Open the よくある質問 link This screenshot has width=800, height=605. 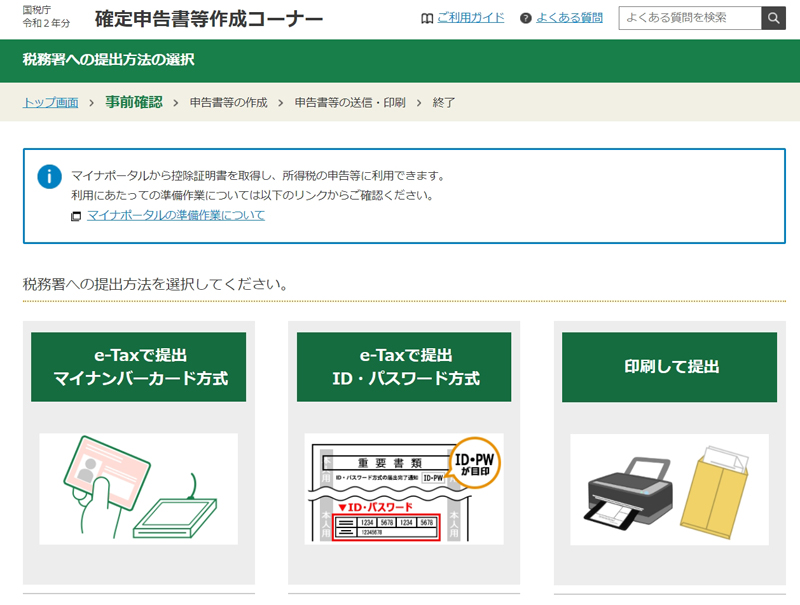(x=569, y=18)
